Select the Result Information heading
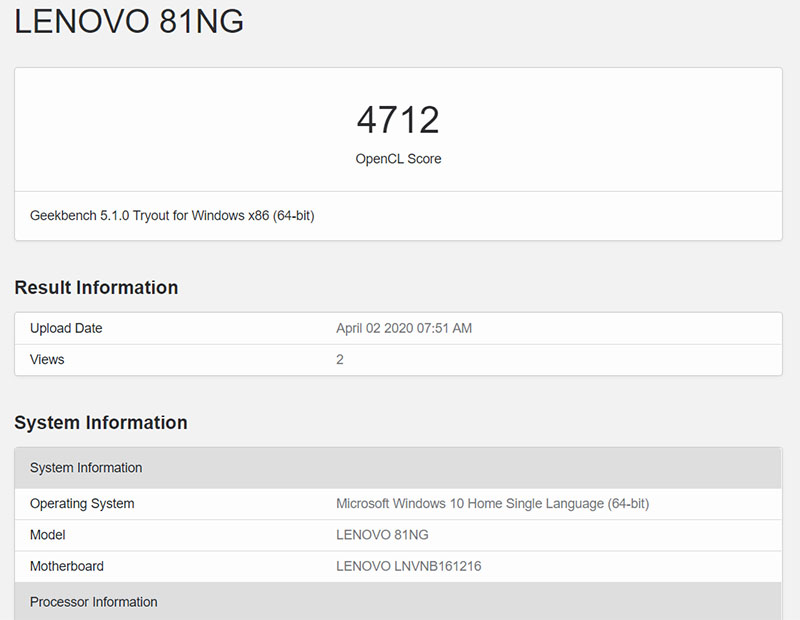The image size is (800, 620). [96, 288]
